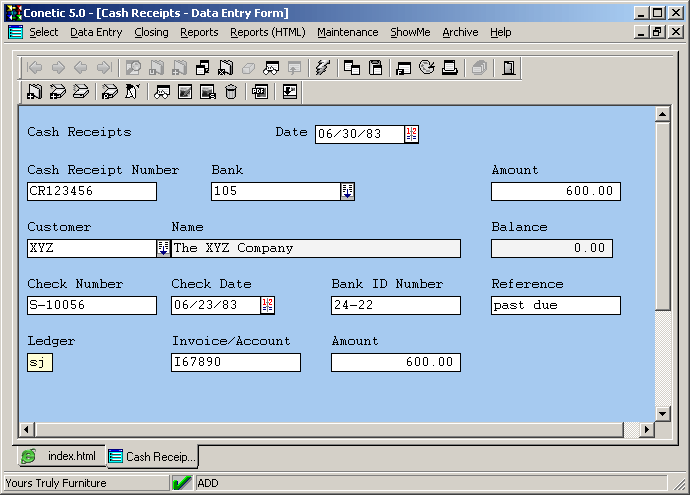690x495 pixels.
Task: Open calendar picker beside Check Date
Action: (268, 305)
